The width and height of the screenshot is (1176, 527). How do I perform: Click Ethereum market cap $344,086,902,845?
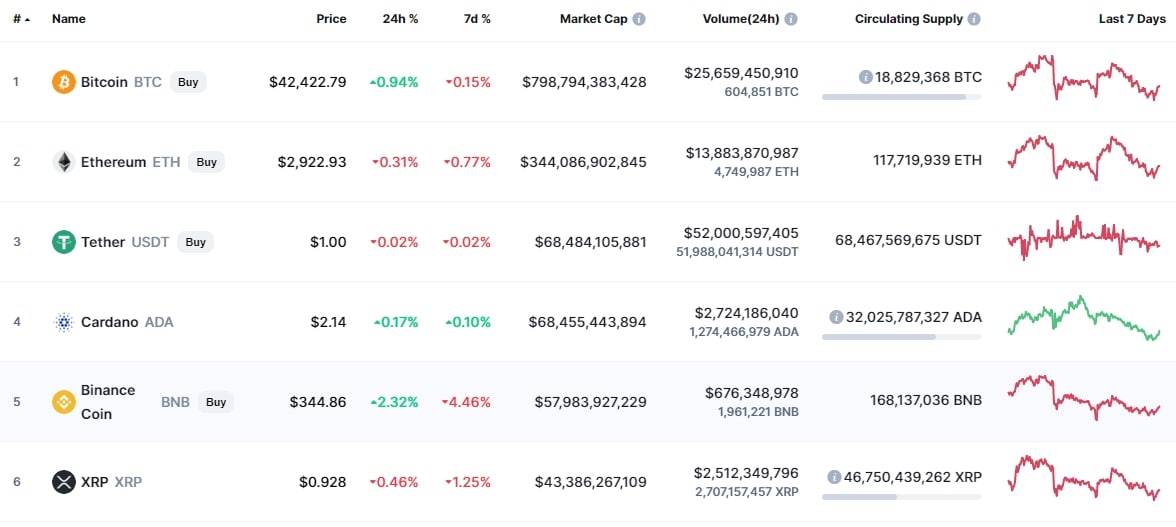pyautogui.click(x=584, y=162)
